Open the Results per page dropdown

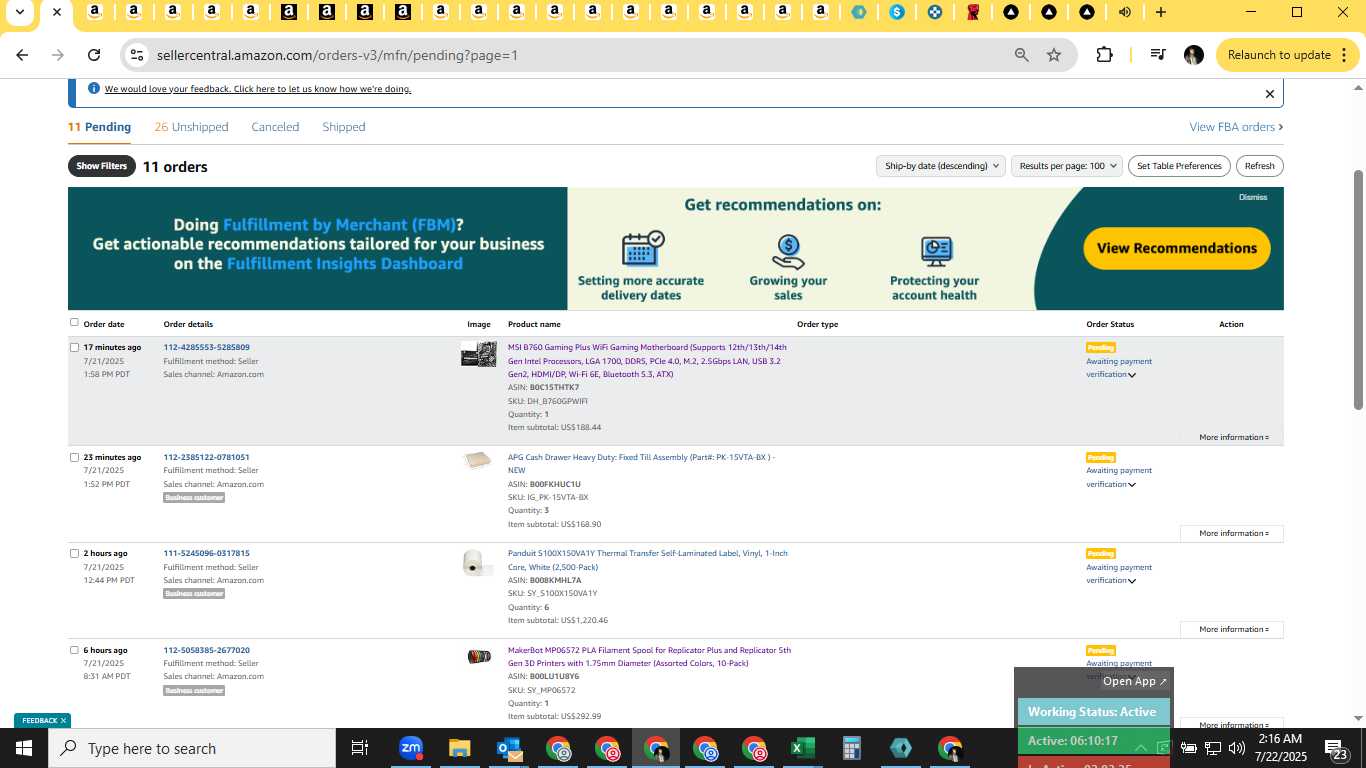pos(1066,166)
